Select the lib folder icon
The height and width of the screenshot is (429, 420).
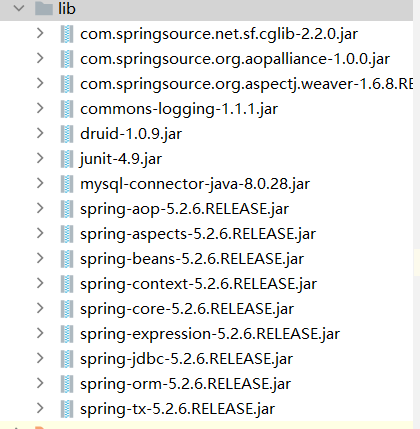click(44, 8)
